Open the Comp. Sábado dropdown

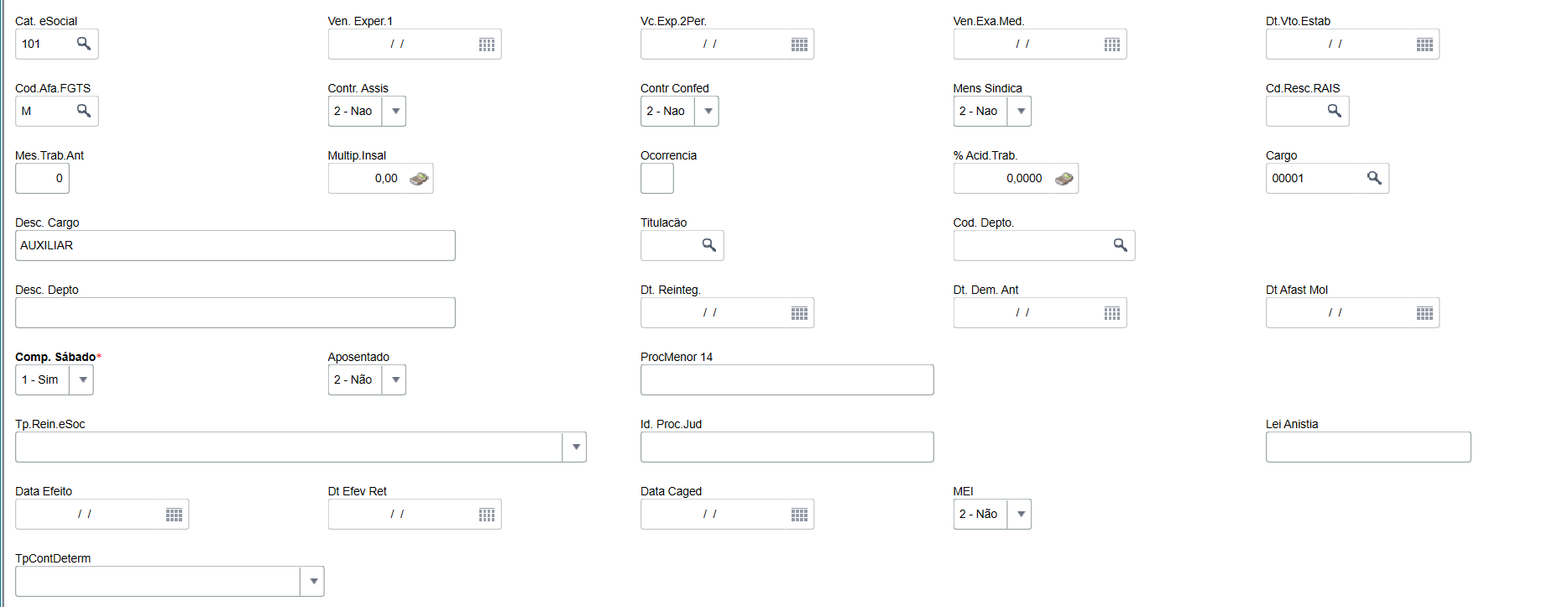(82, 379)
